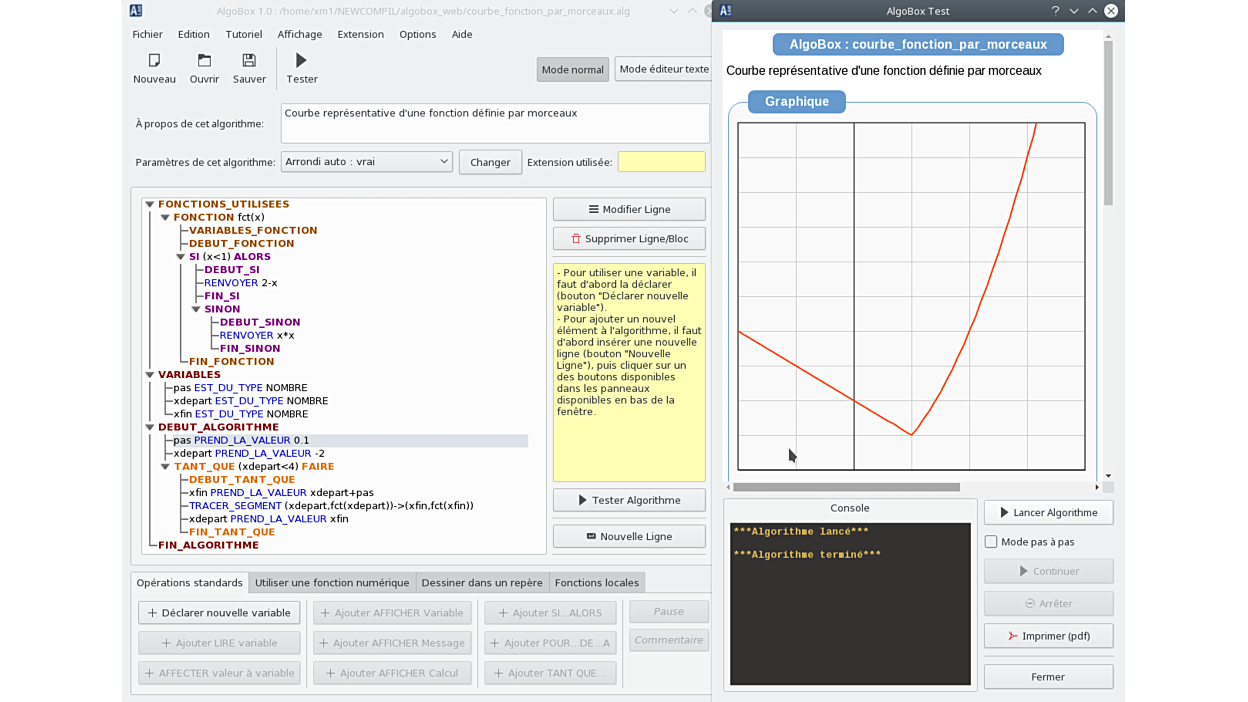Click the Nouveau file icon

point(154,62)
